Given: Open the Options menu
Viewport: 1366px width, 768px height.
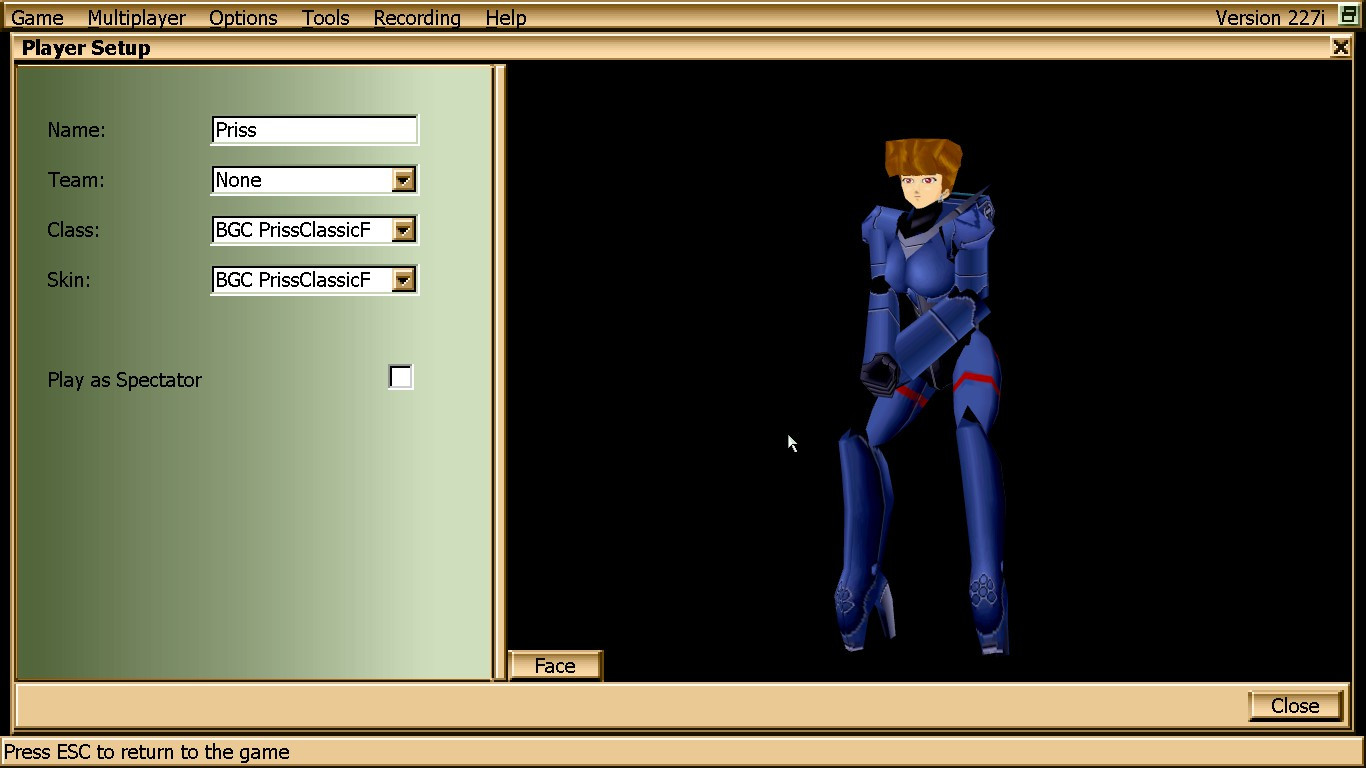Looking at the screenshot, I should (x=241, y=17).
